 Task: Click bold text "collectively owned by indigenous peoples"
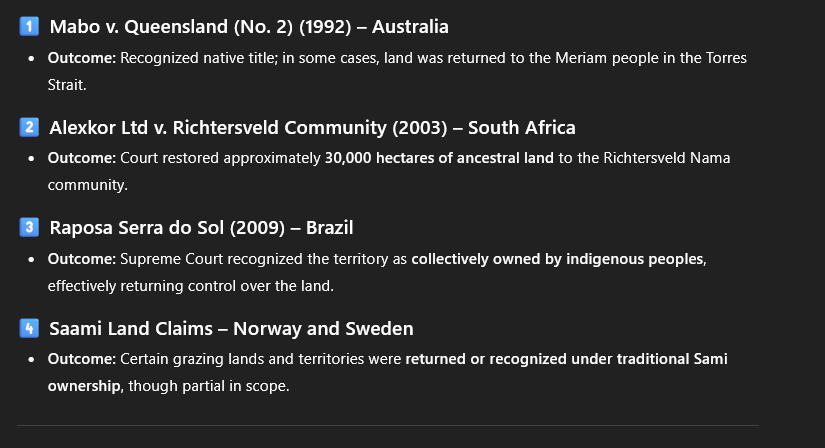(558, 259)
